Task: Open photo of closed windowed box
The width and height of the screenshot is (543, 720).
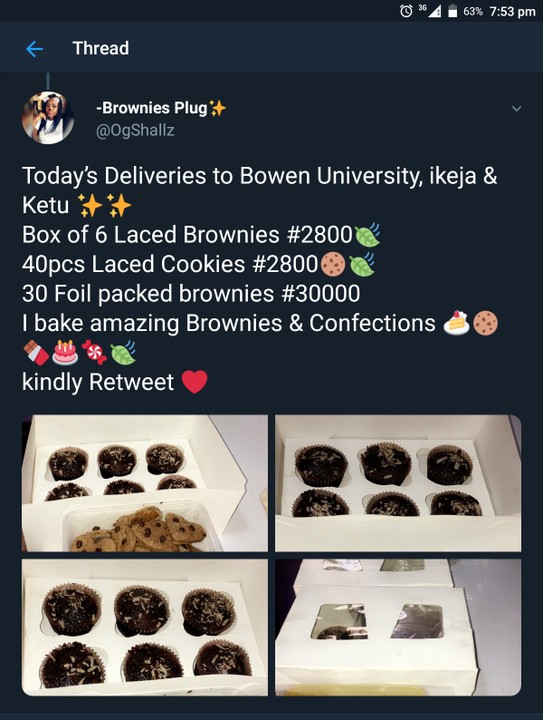Action: pyautogui.click(x=398, y=627)
